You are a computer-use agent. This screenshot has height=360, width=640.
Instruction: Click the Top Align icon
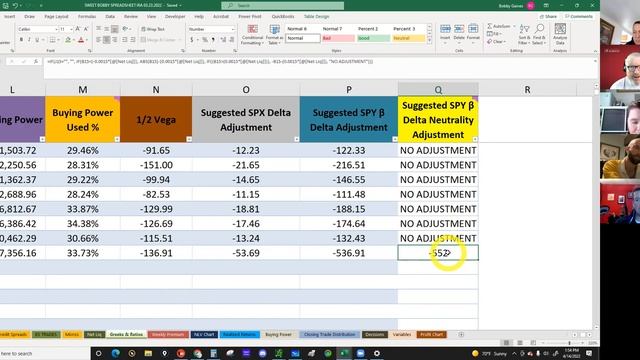[x=99, y=29]
